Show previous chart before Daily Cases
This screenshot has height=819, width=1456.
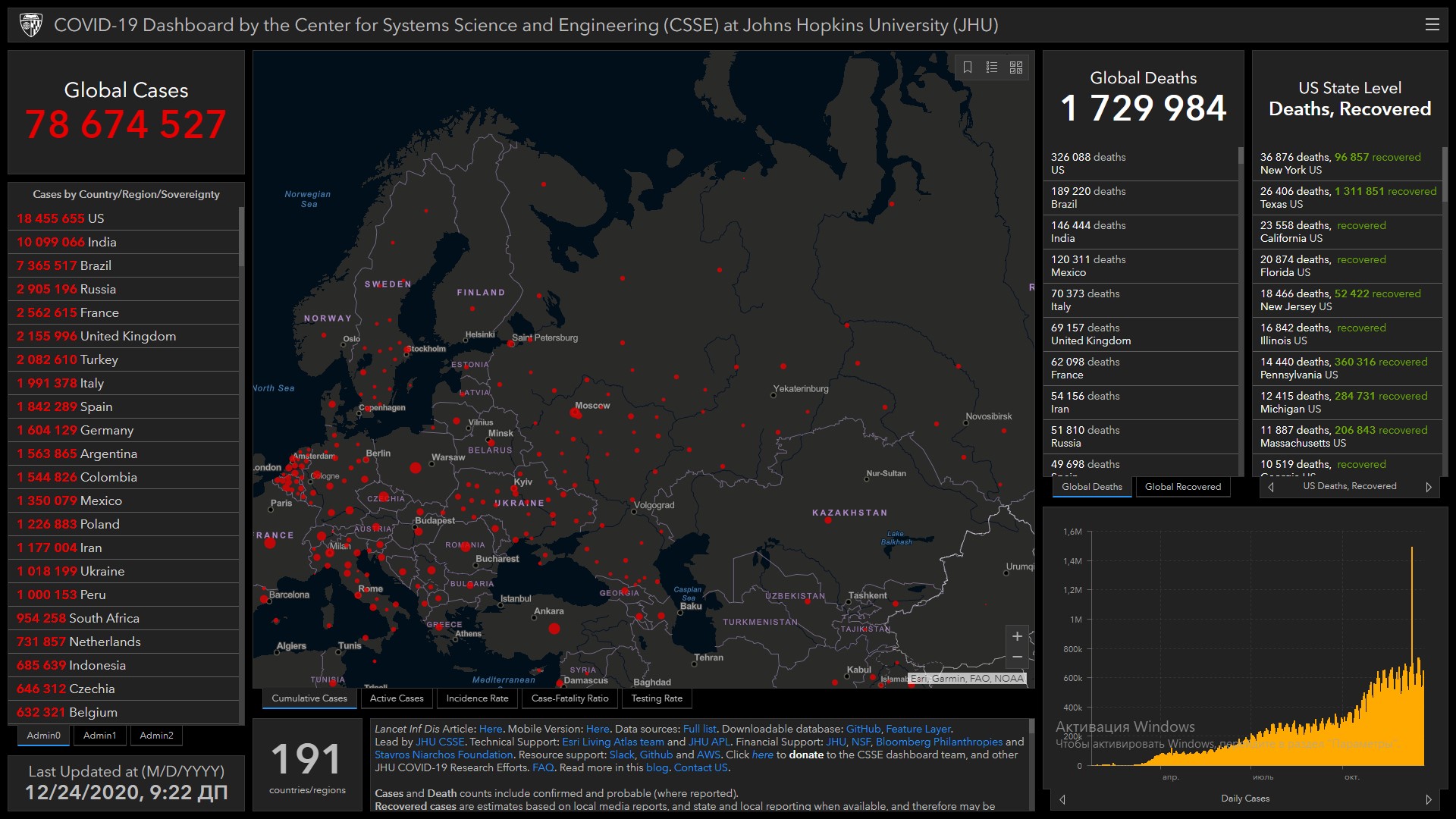click(x=1062, y=799)
